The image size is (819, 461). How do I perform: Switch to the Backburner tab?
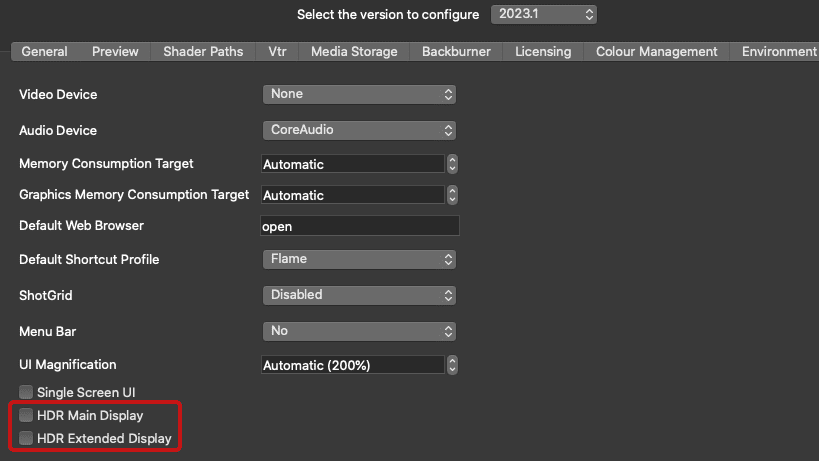point(457,52)
